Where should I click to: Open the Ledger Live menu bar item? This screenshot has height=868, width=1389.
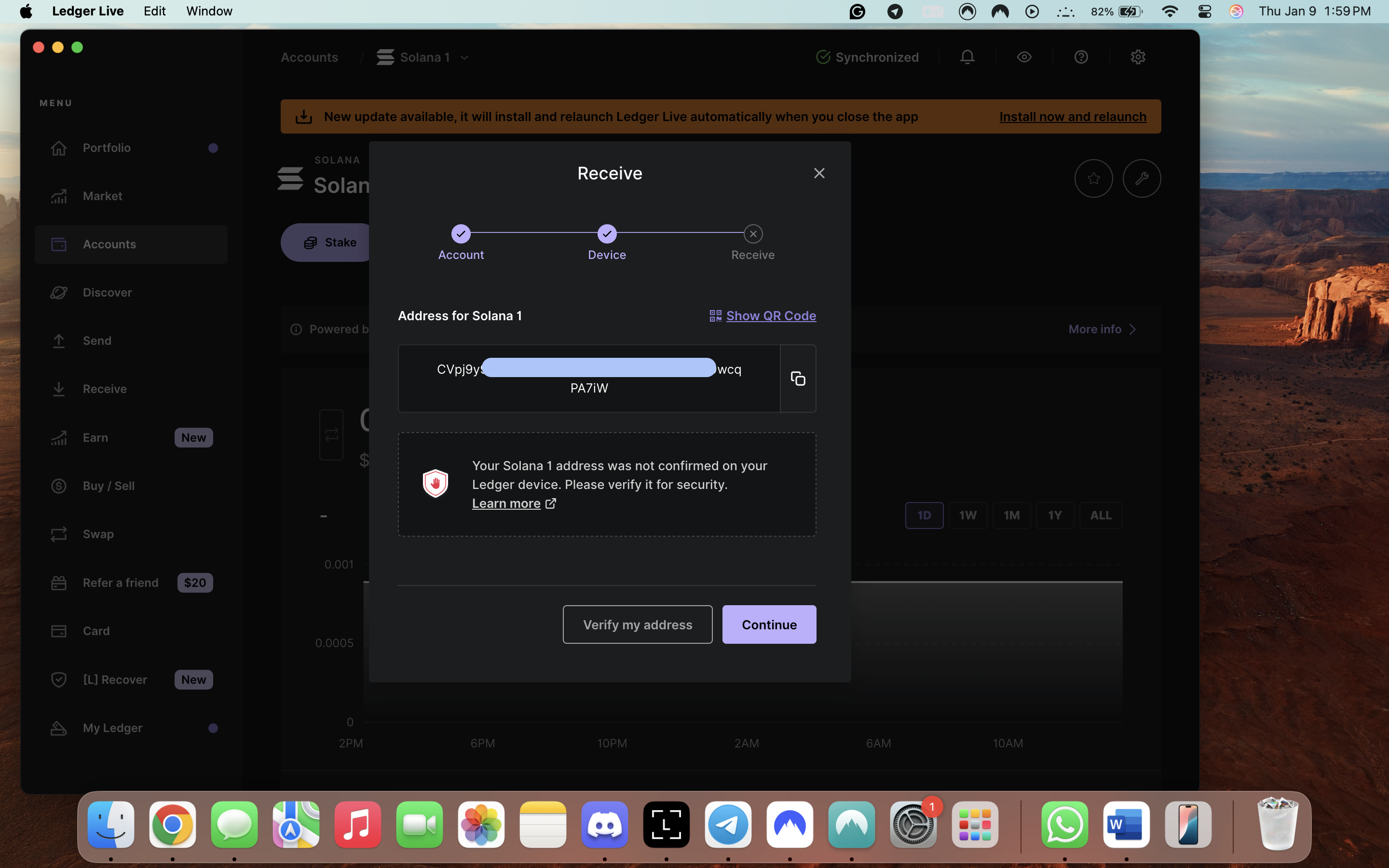88,11
